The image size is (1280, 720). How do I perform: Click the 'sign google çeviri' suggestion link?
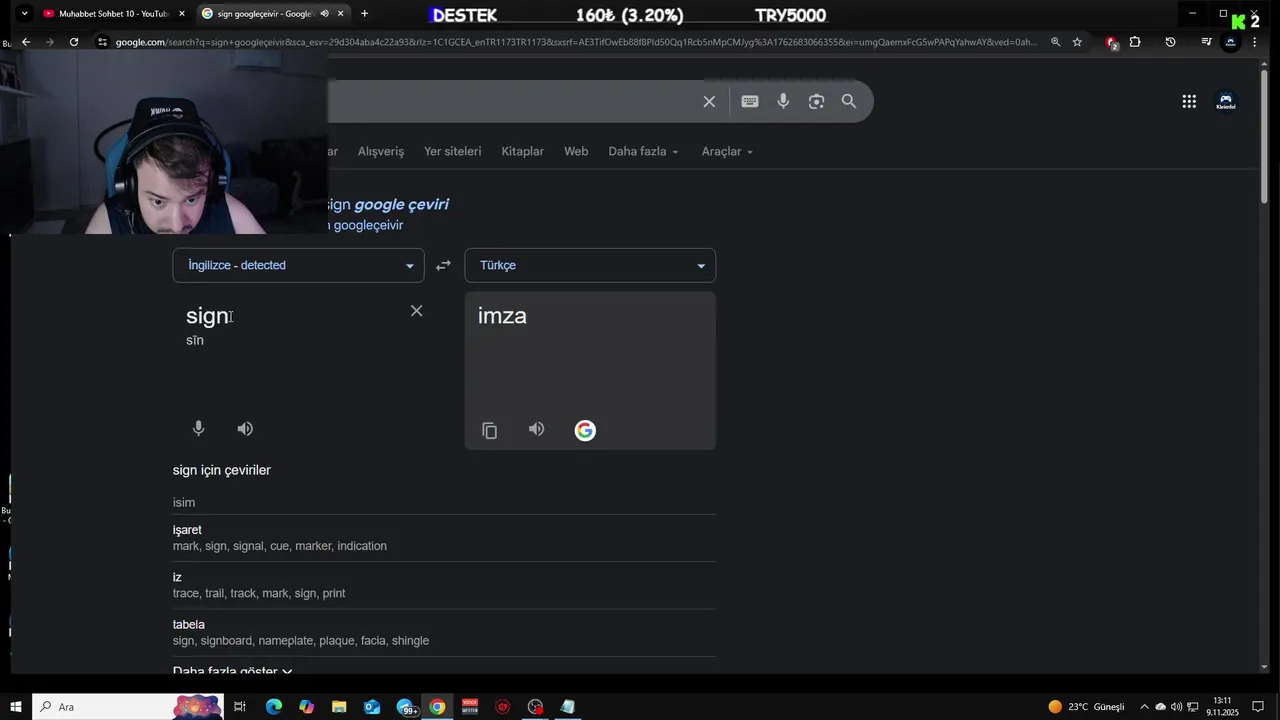(388, 204)
